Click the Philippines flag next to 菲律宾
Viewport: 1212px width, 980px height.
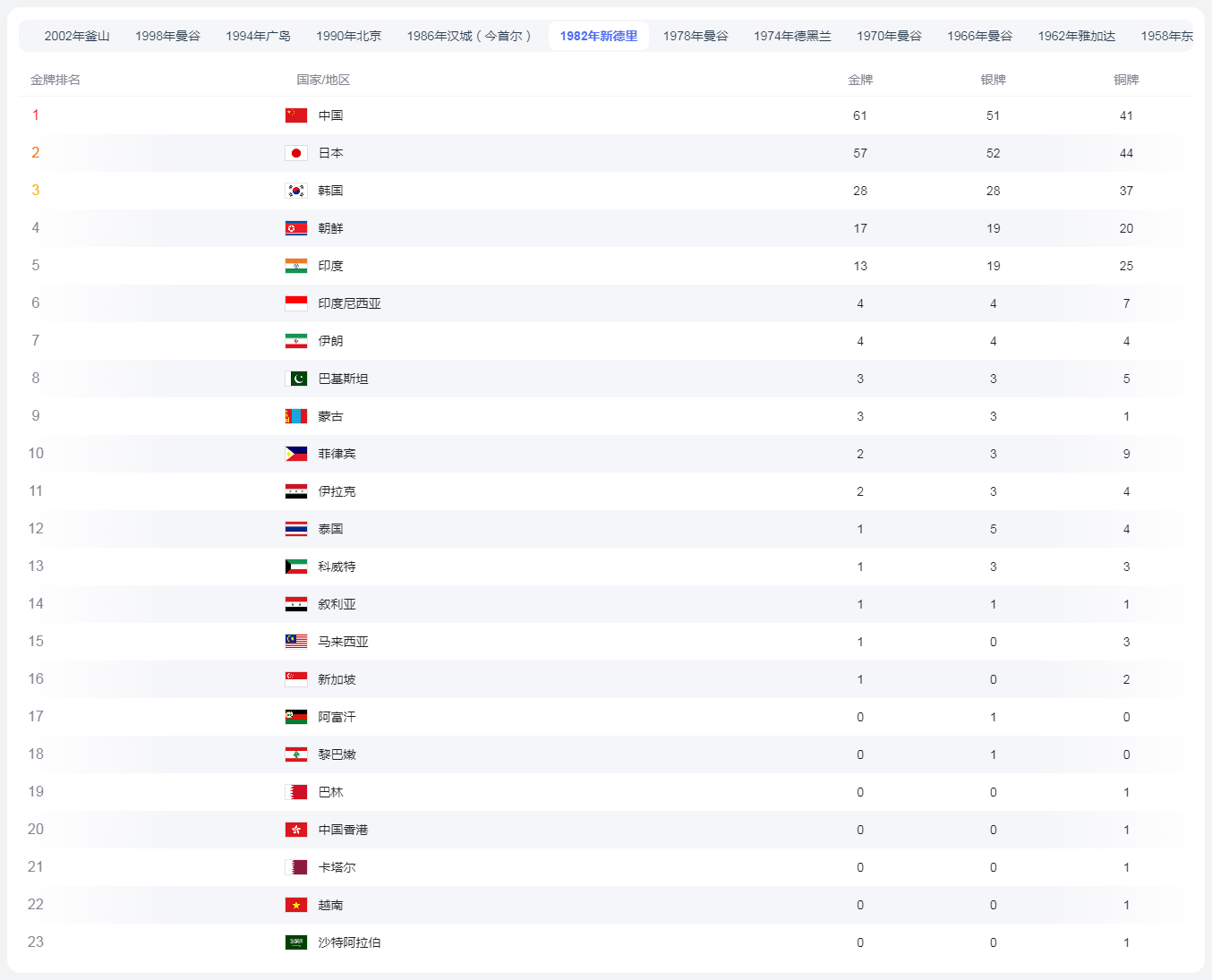click(x=296, y=454)
